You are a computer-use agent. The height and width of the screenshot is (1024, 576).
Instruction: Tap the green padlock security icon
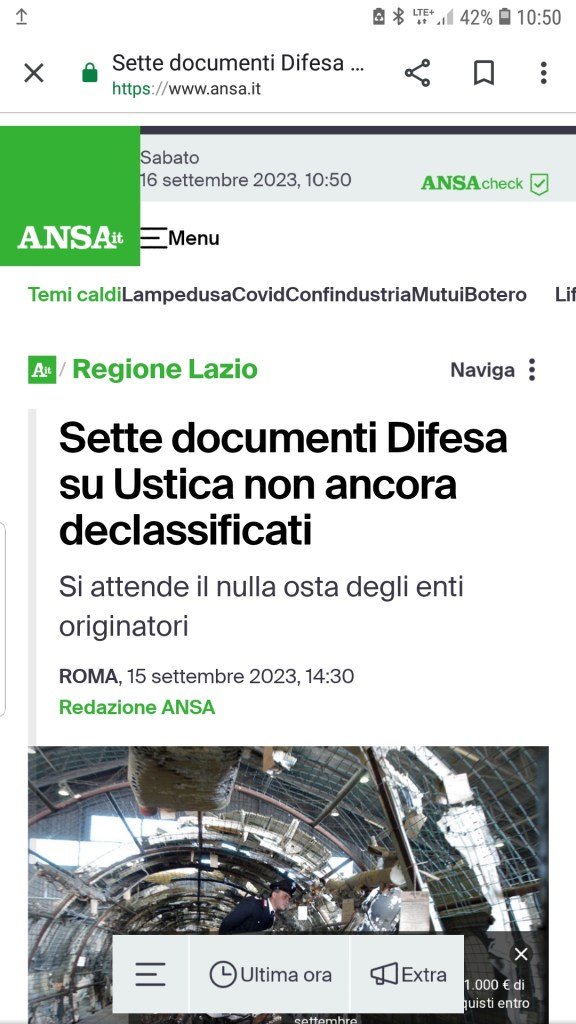(89, 72)
